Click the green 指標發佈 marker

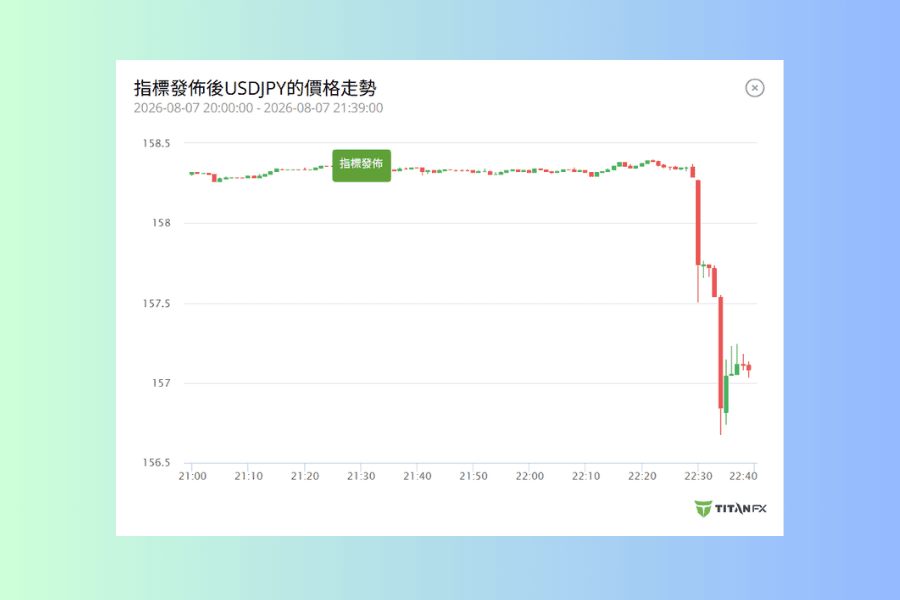(362, 165)
